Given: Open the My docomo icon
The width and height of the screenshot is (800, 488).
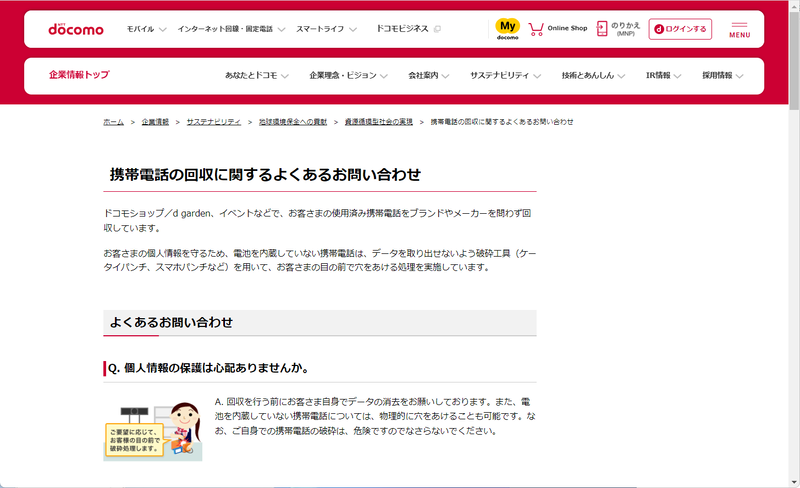Looking at the screenshot, I should [507, 29].
